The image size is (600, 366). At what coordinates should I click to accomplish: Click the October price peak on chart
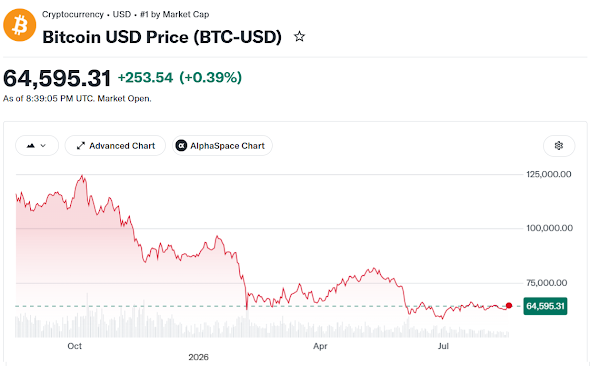tap(82, 176)
